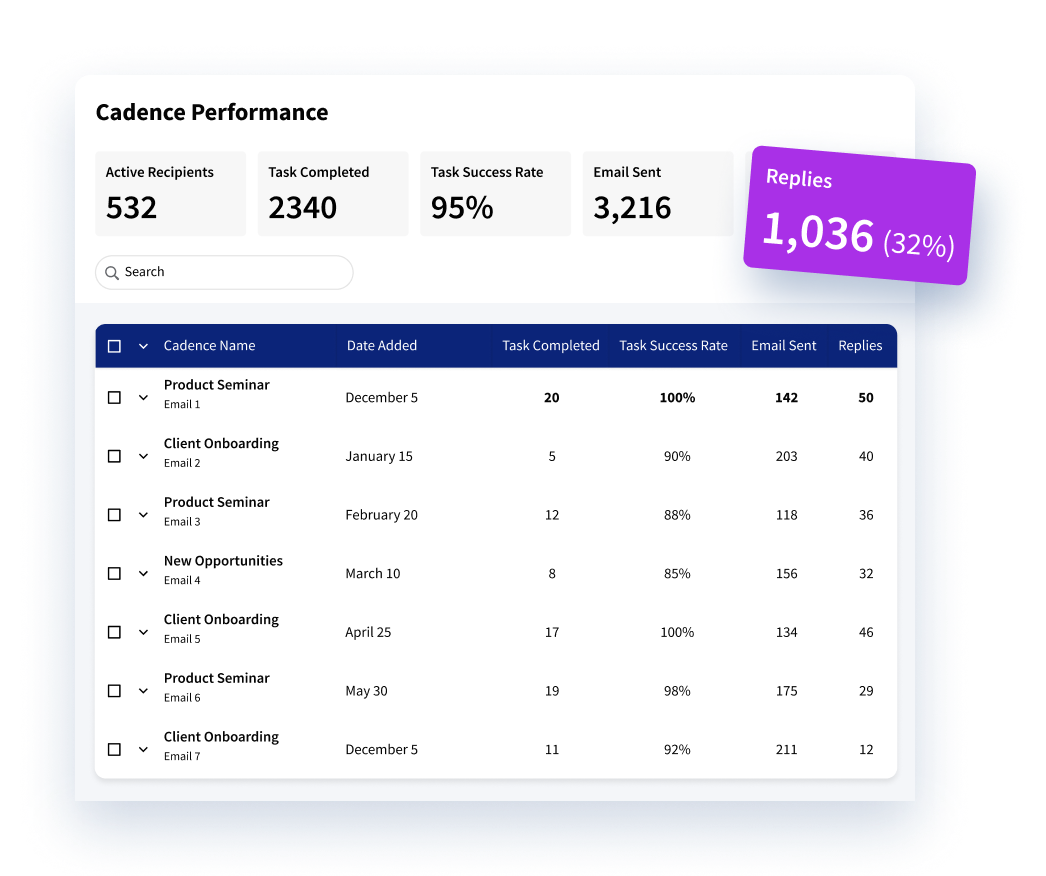Click the search magnifier icon
This screenshot has width=1046, height=876.
112,273
